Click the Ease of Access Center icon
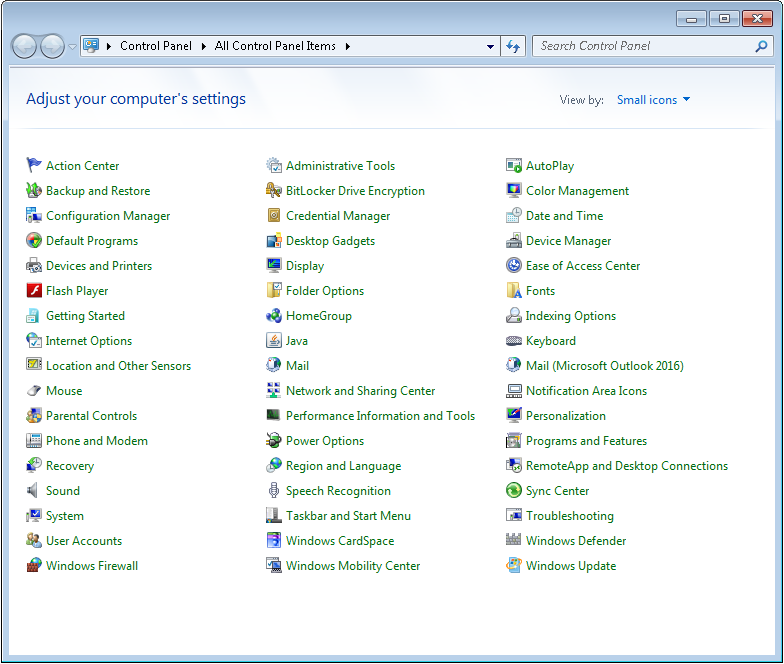 click(x=514, y=265)
